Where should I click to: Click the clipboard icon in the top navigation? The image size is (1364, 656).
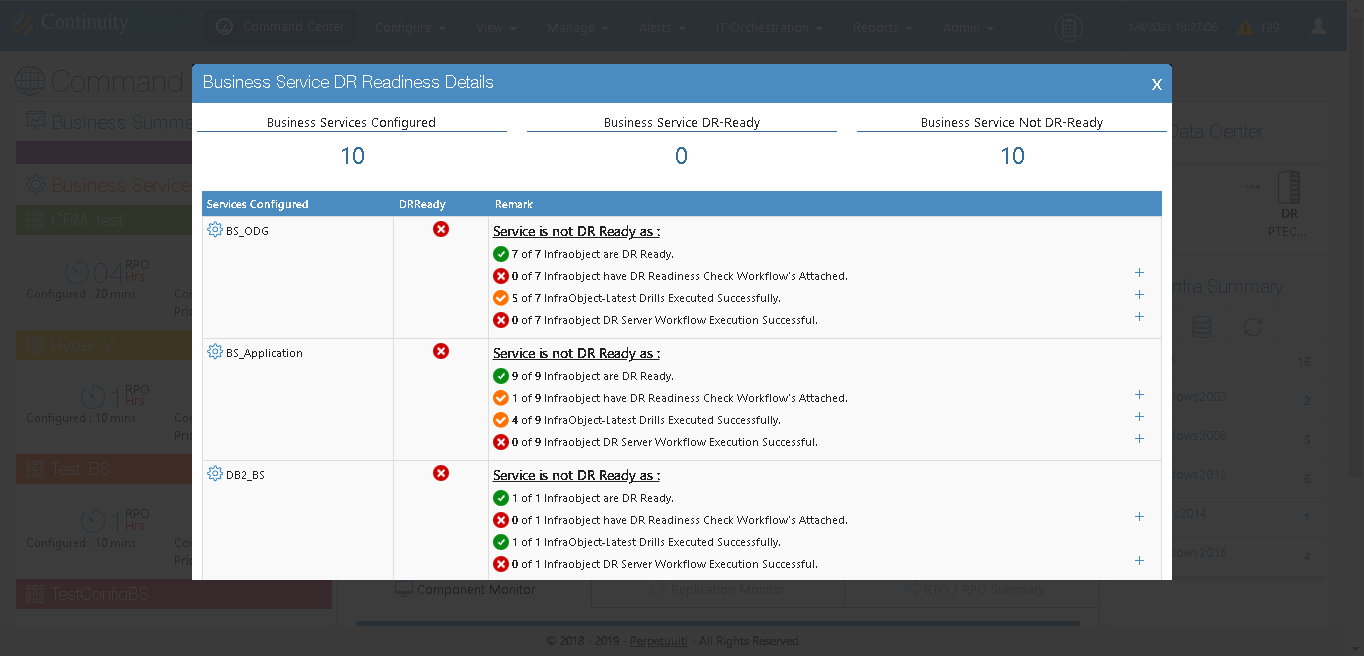tap(1068, 27)
